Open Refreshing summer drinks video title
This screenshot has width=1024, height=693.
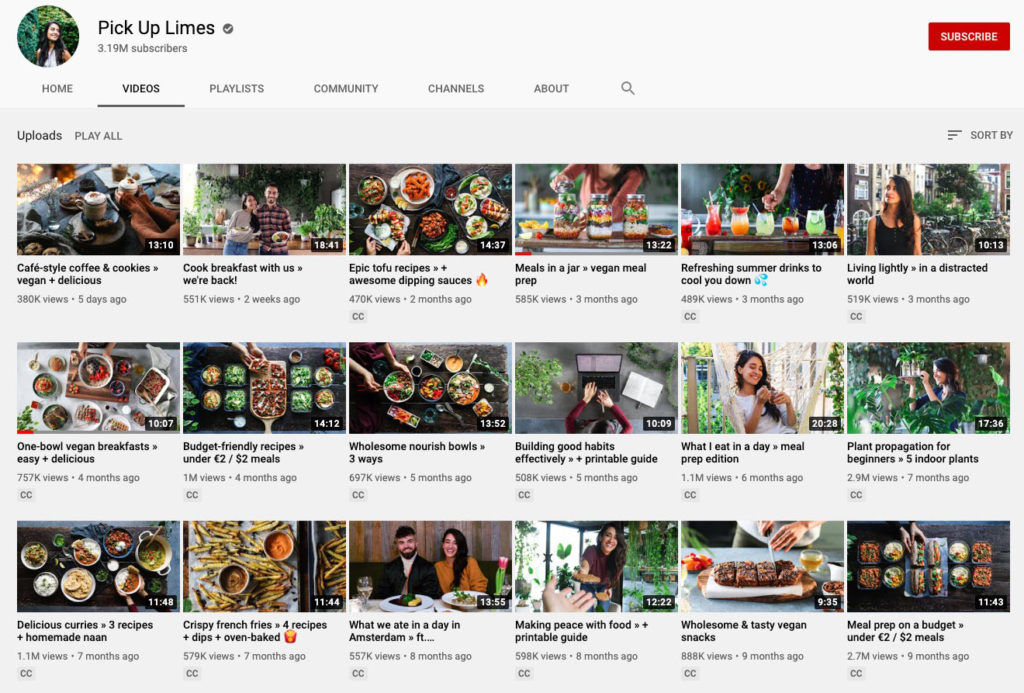751,274
